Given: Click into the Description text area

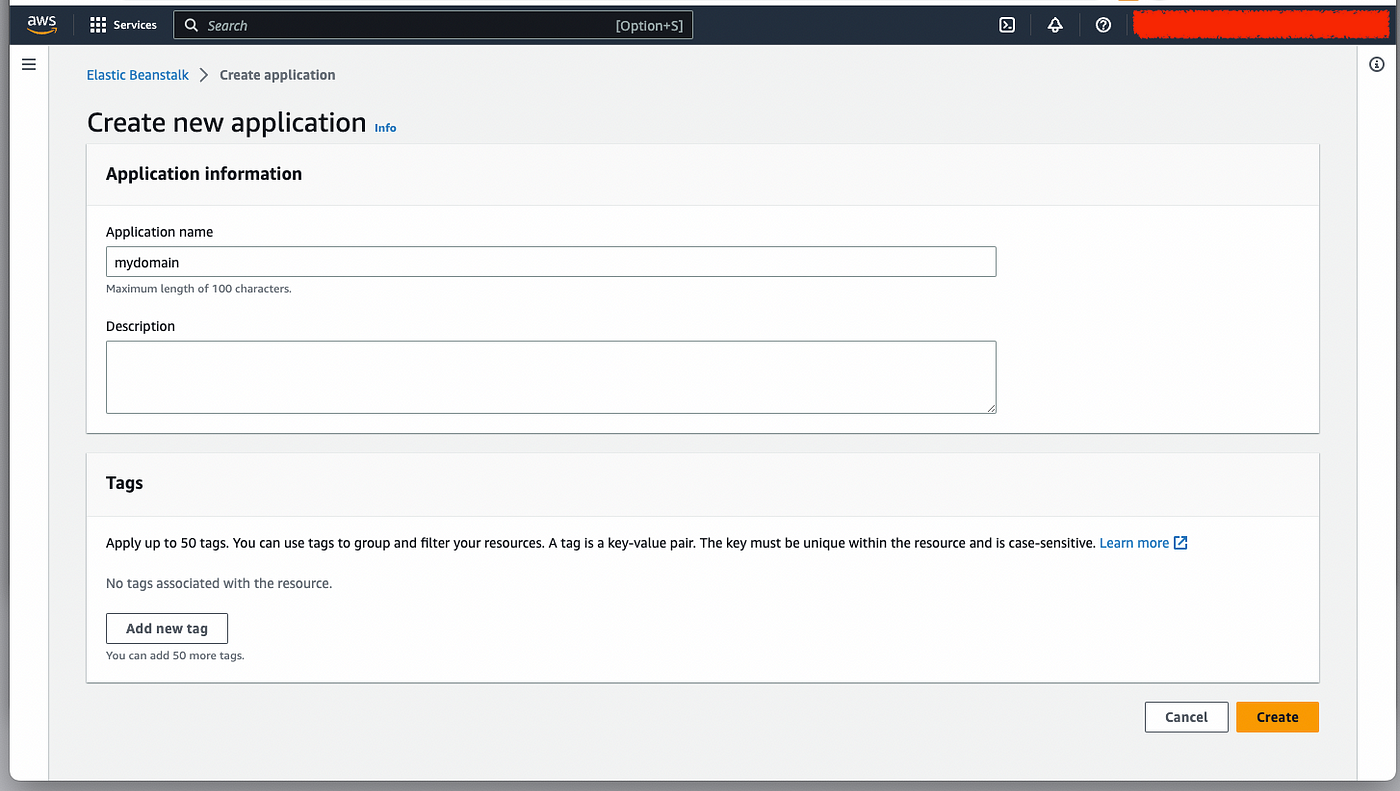Looking at the screenshot, I should tap(551, 377).
